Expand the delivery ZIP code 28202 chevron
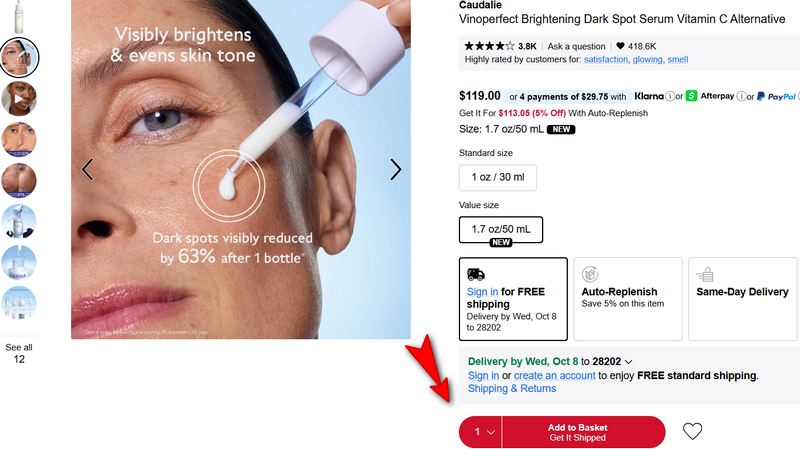800x449 pixels. tap(628, 362)
